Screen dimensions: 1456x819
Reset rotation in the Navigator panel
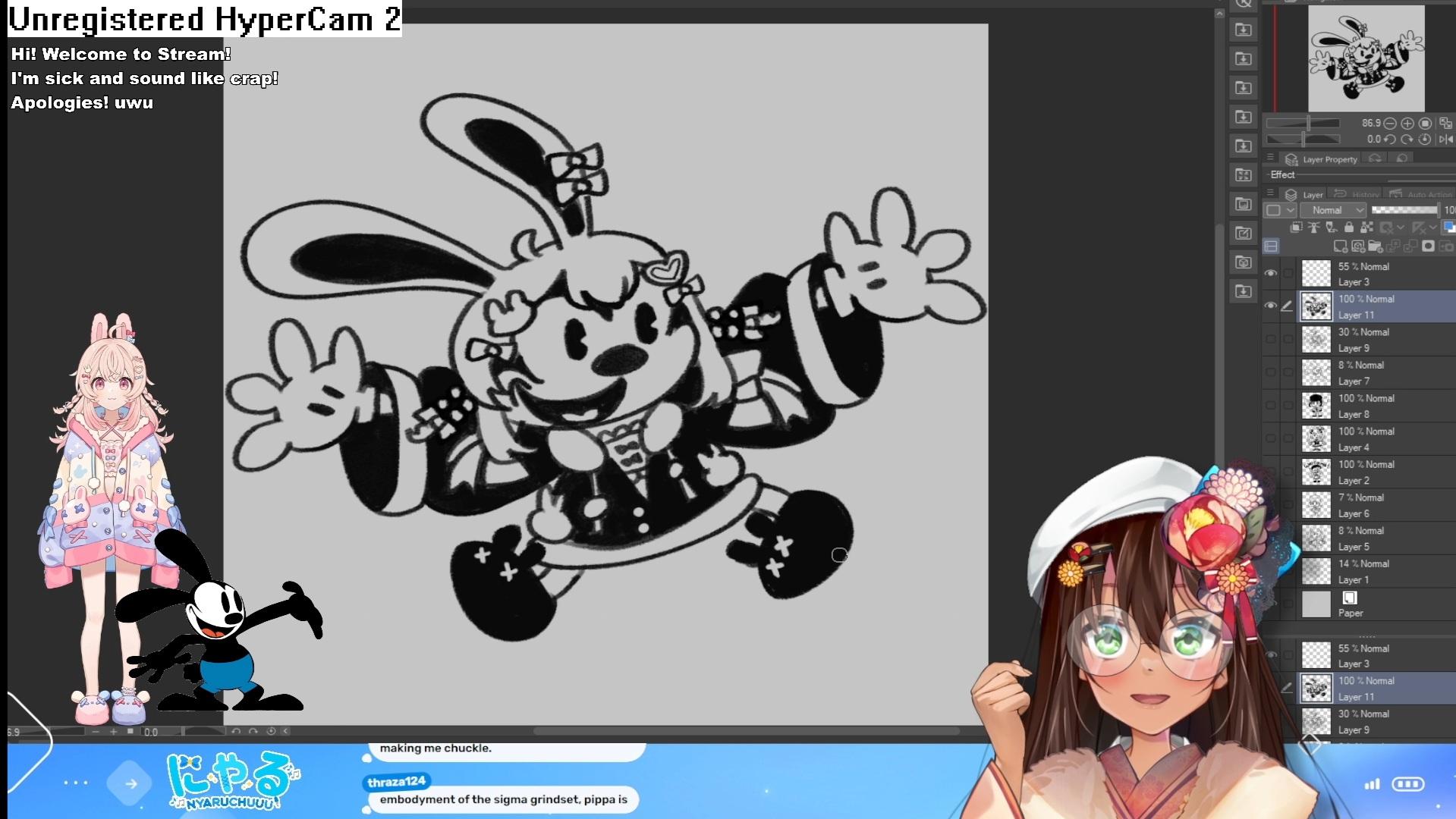pos(1424,140)
